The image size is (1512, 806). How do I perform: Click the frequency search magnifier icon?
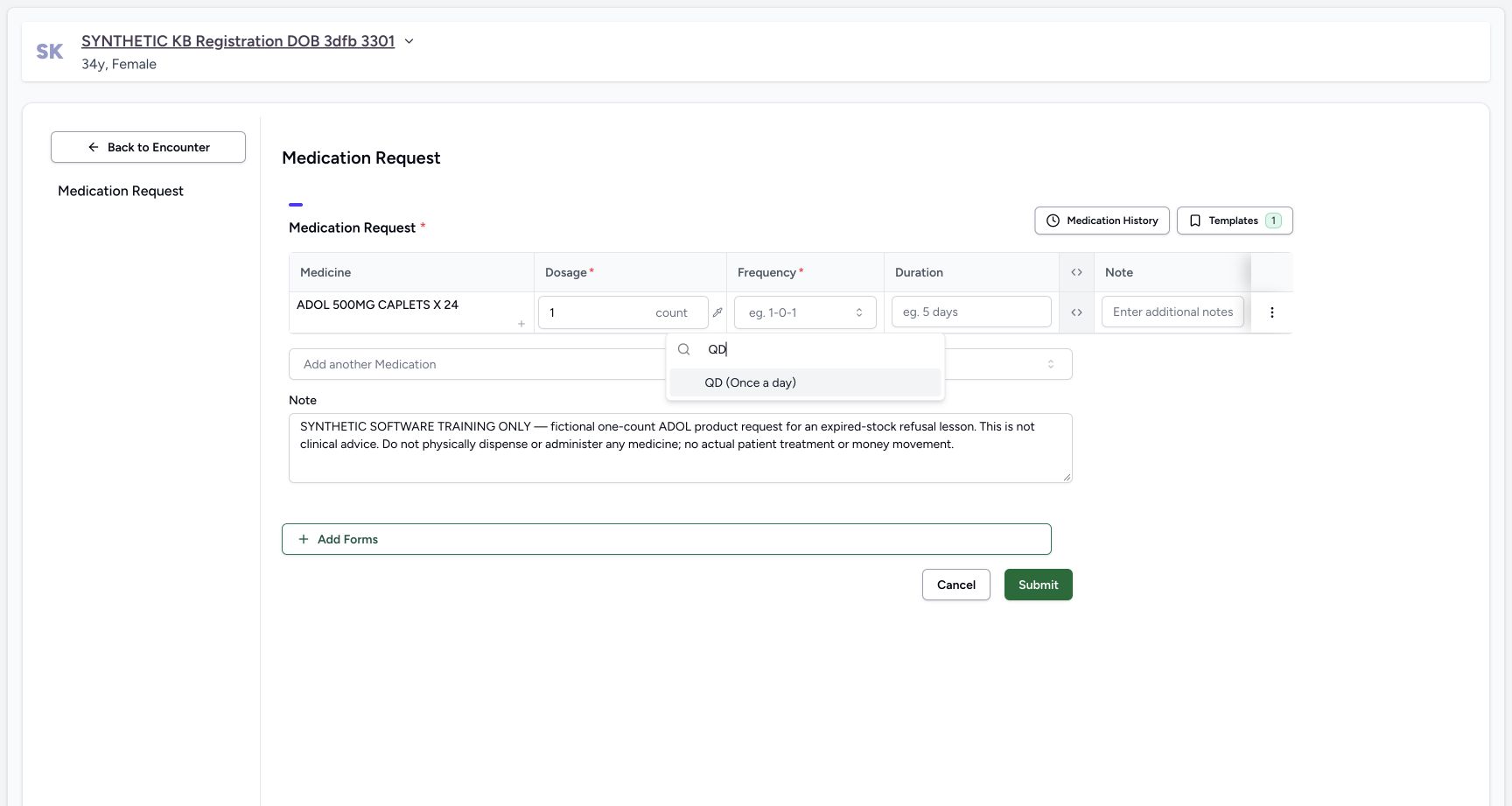pyautogui.click(x=684, y=349)
